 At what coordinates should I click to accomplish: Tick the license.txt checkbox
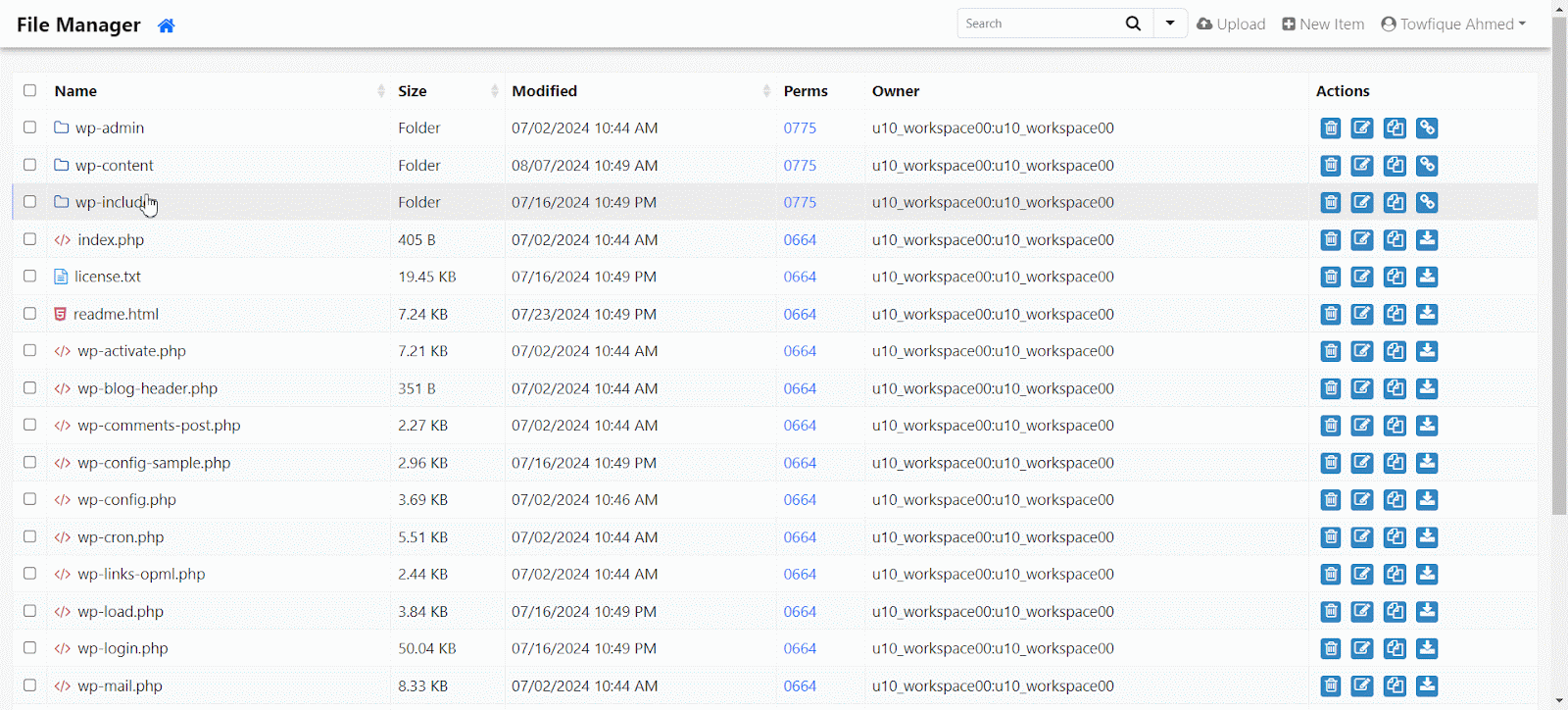[x=30, y=277]
